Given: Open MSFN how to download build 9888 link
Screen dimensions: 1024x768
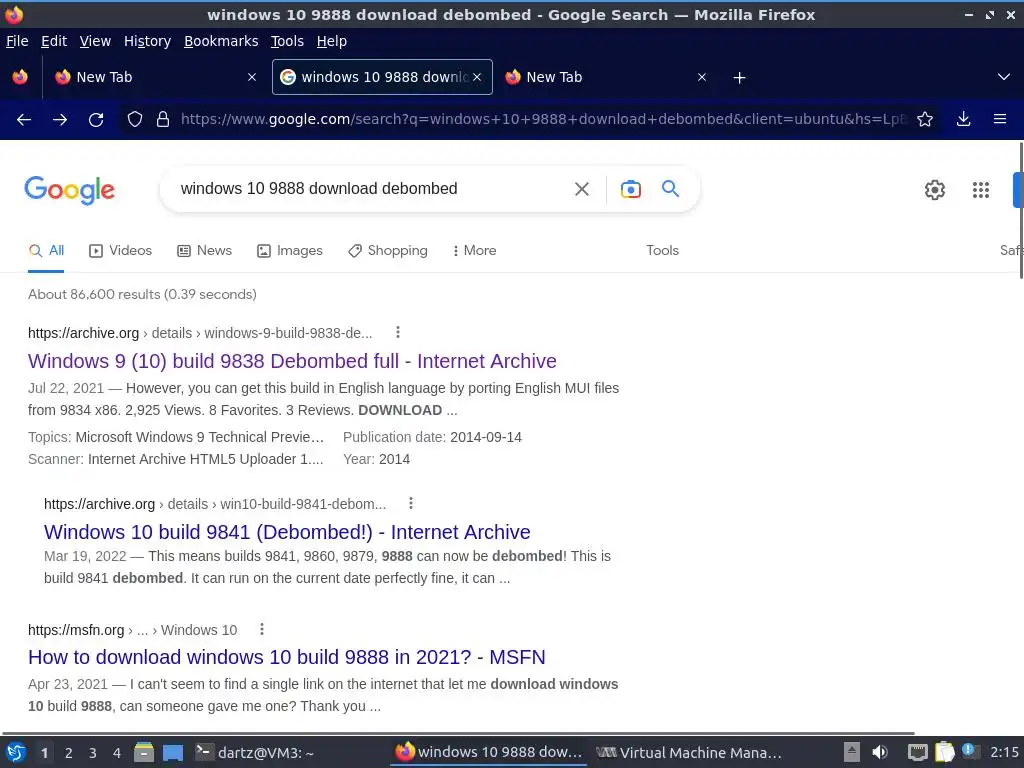Looking at the screenshot, I should pyautogui.click(x=287, y=657).
